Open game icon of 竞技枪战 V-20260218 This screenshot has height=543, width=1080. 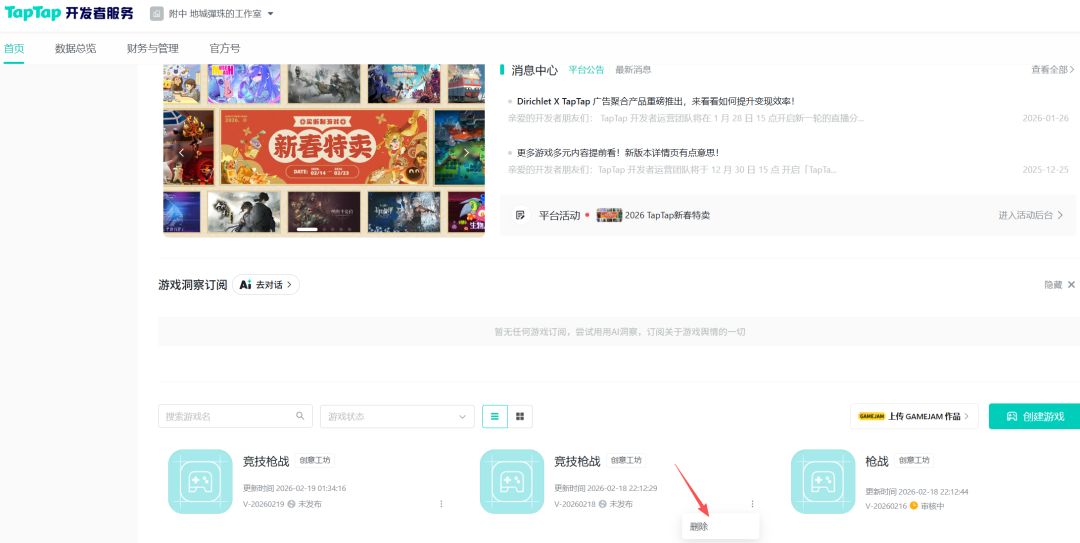tap(512, 481)
